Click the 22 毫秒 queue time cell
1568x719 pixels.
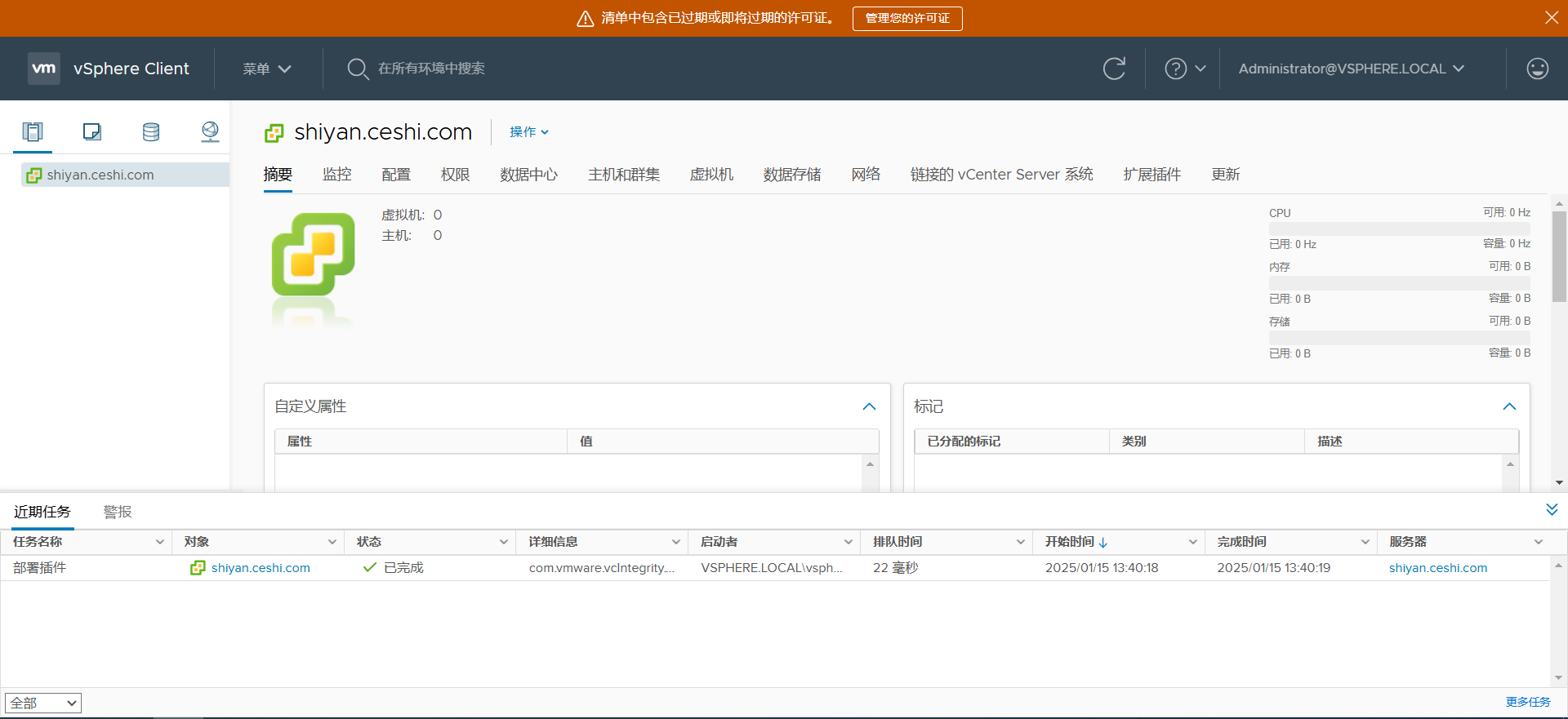(x=895, y=567)
